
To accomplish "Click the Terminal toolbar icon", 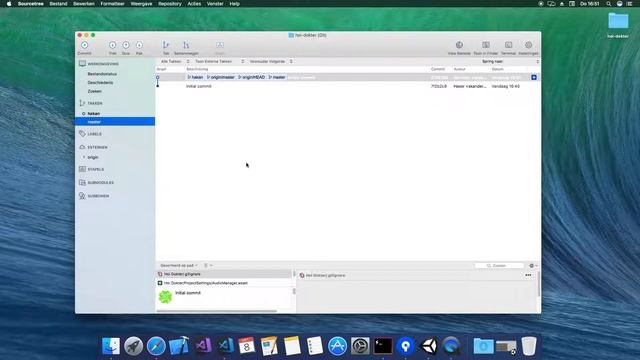I will [509, 45].
